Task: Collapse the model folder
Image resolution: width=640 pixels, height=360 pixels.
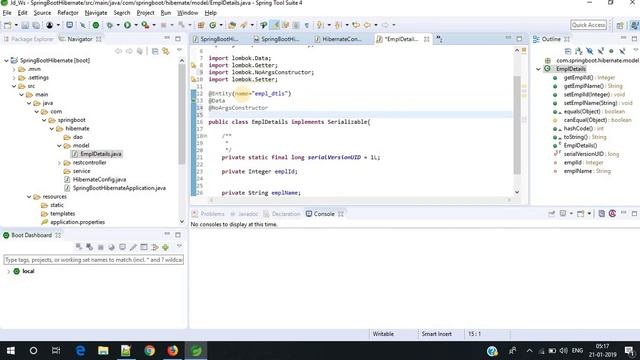Action: tap(60, 146)
